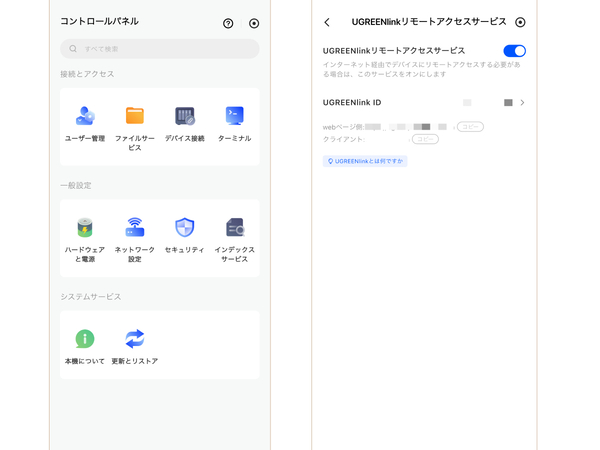Image resolution: width=600 pixels, height=450 pixels.
Task: Click the target icon in UGREENlink header
Action: [520, 22]
